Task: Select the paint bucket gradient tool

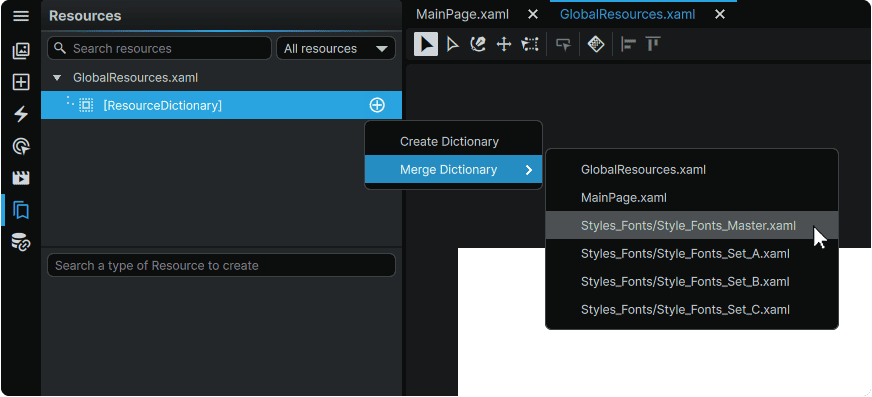Action: [x=478, y=44]
